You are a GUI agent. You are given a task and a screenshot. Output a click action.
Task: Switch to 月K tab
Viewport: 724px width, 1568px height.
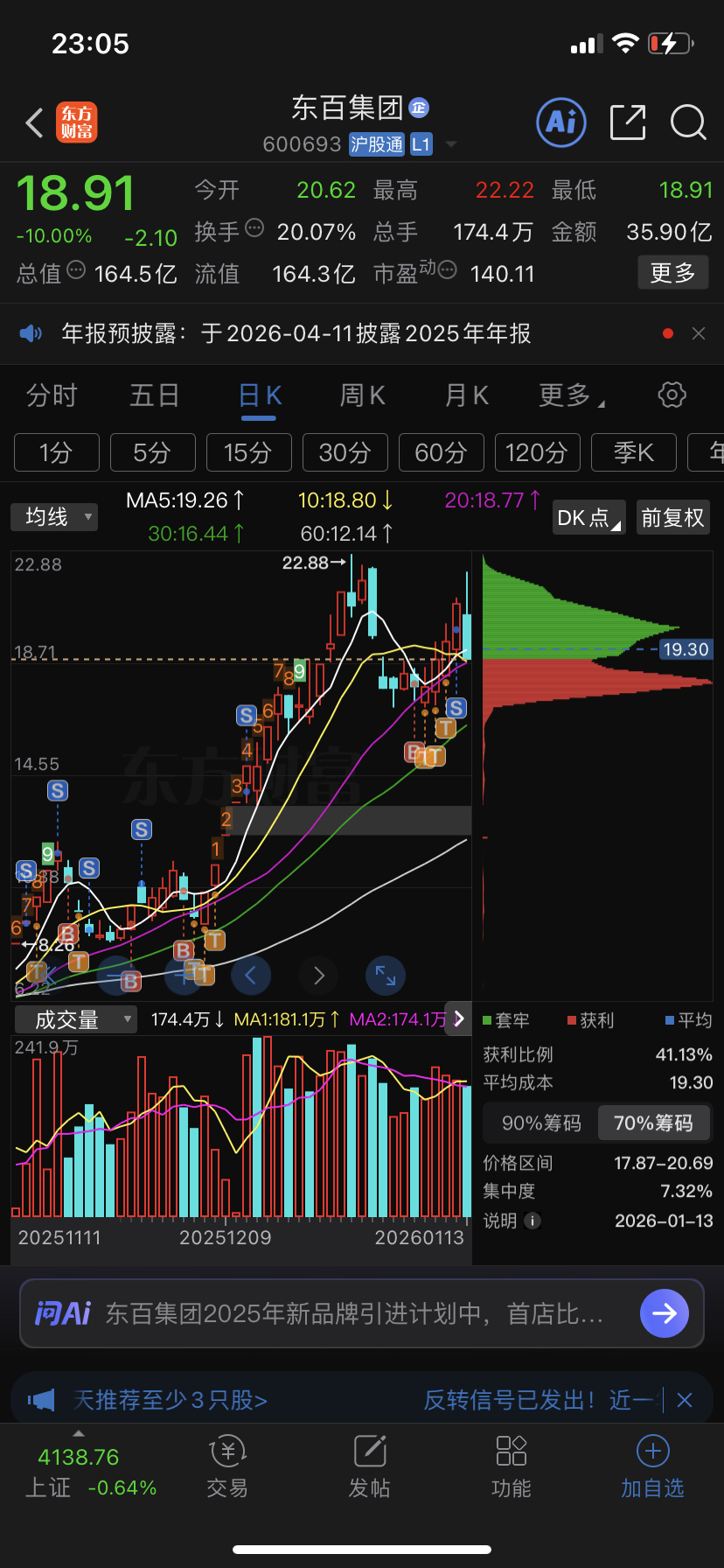pyautogui.click(x=467, y=395)
